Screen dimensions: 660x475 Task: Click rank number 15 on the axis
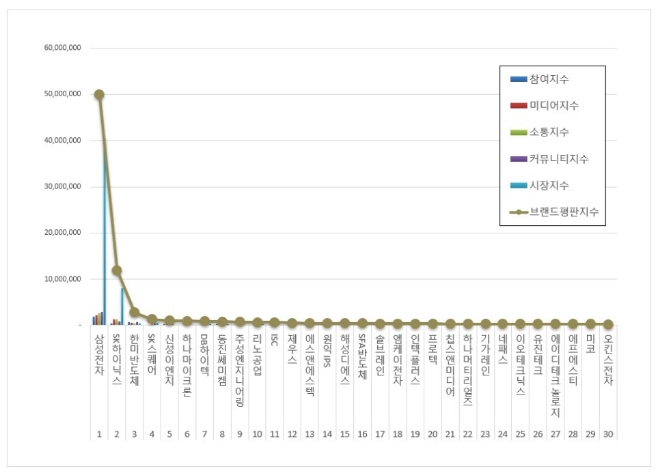pos(344,436)
